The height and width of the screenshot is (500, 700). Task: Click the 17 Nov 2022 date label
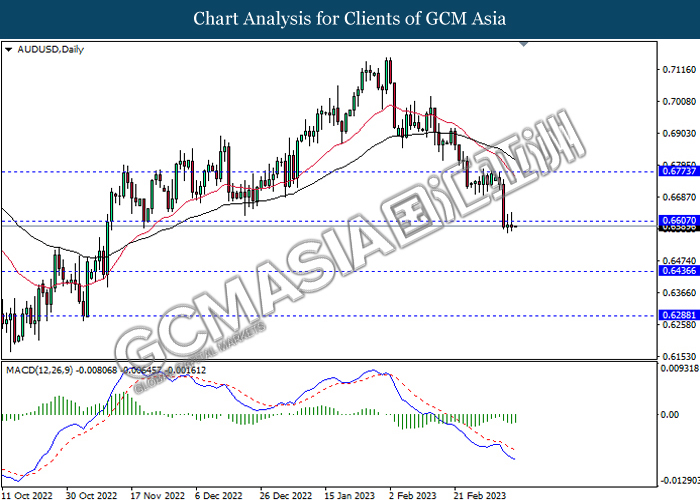158,495
